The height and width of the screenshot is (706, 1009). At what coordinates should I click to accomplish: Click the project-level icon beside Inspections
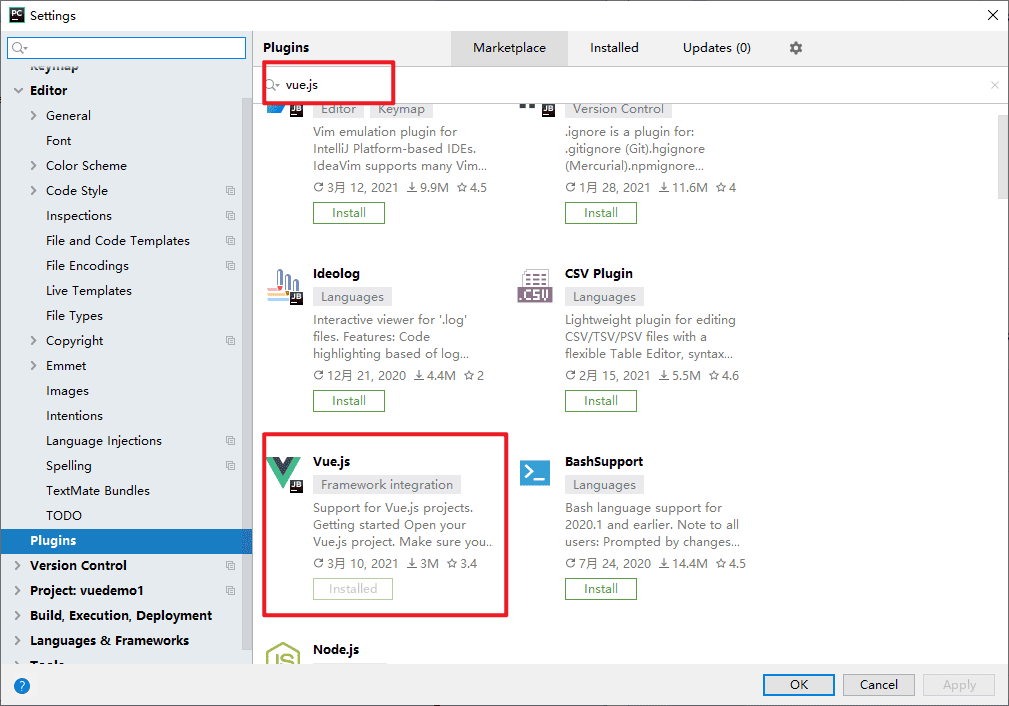(230, 216)
